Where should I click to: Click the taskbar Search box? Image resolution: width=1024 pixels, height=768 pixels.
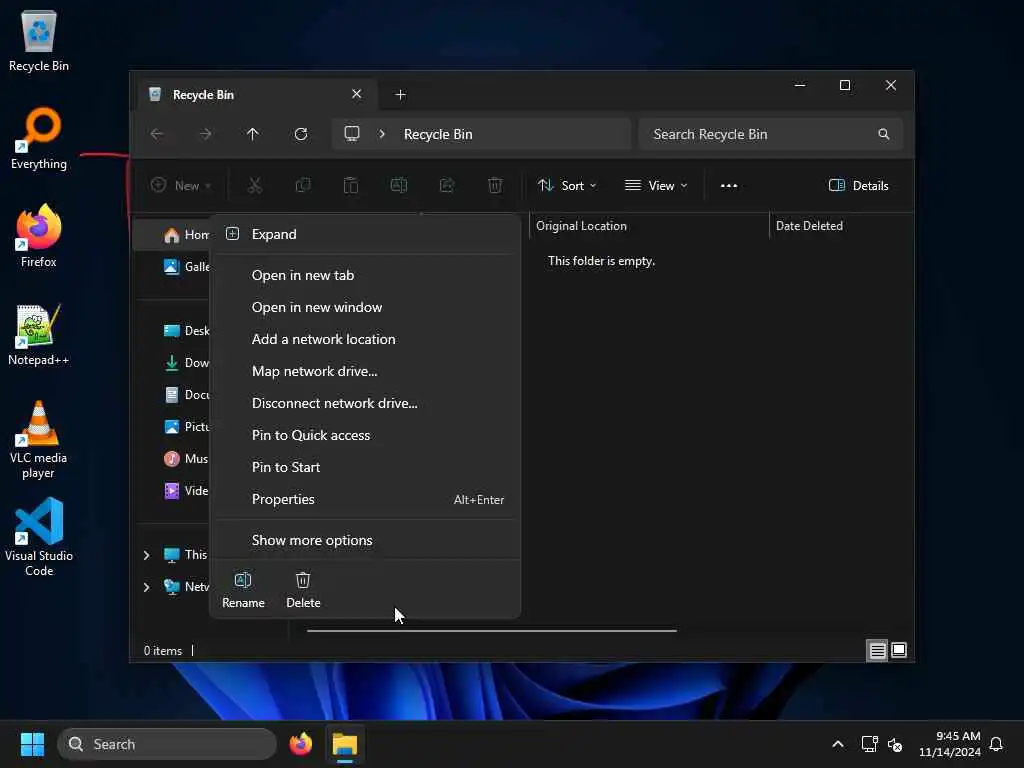click(167, 744)
